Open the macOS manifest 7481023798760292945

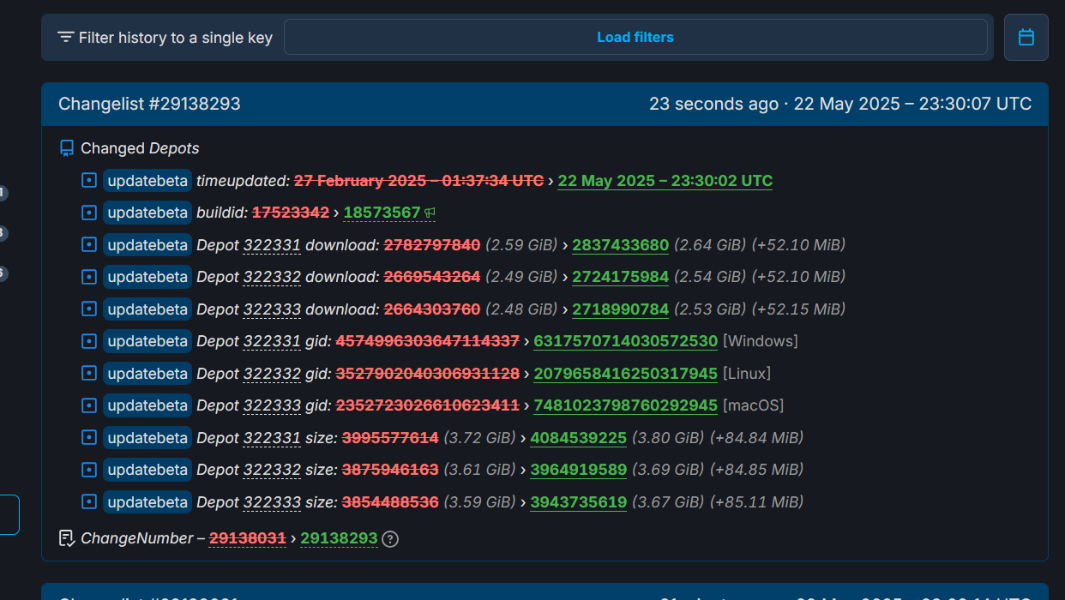click(x=625, y=405)
